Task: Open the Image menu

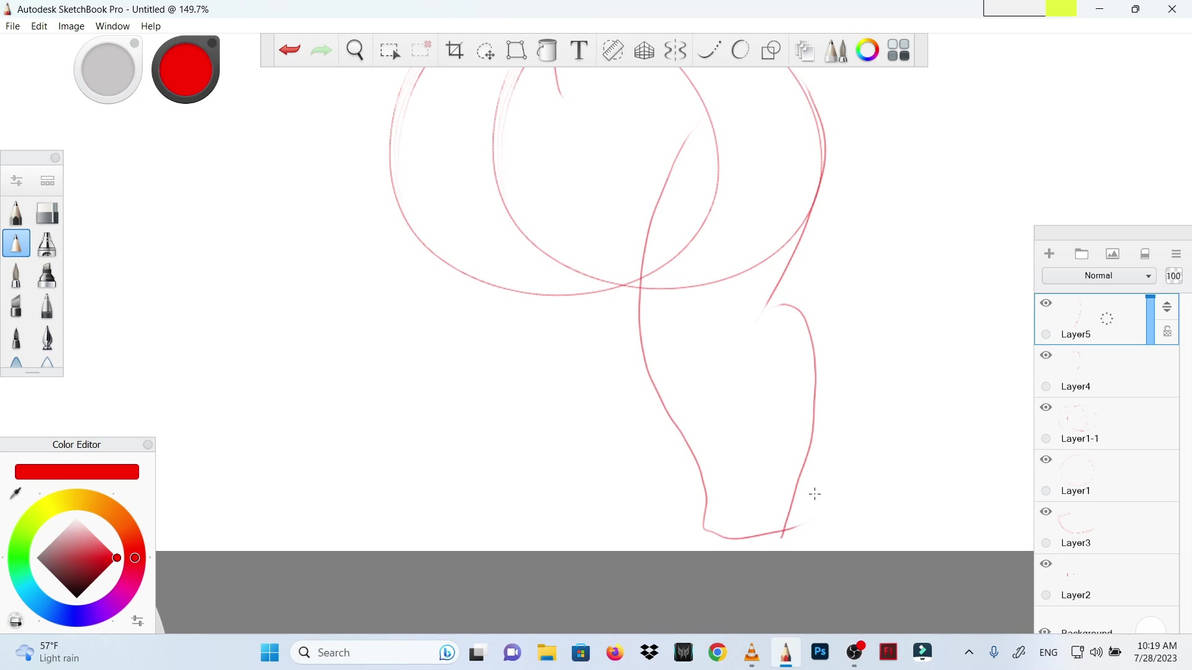Action: [71, 26]
